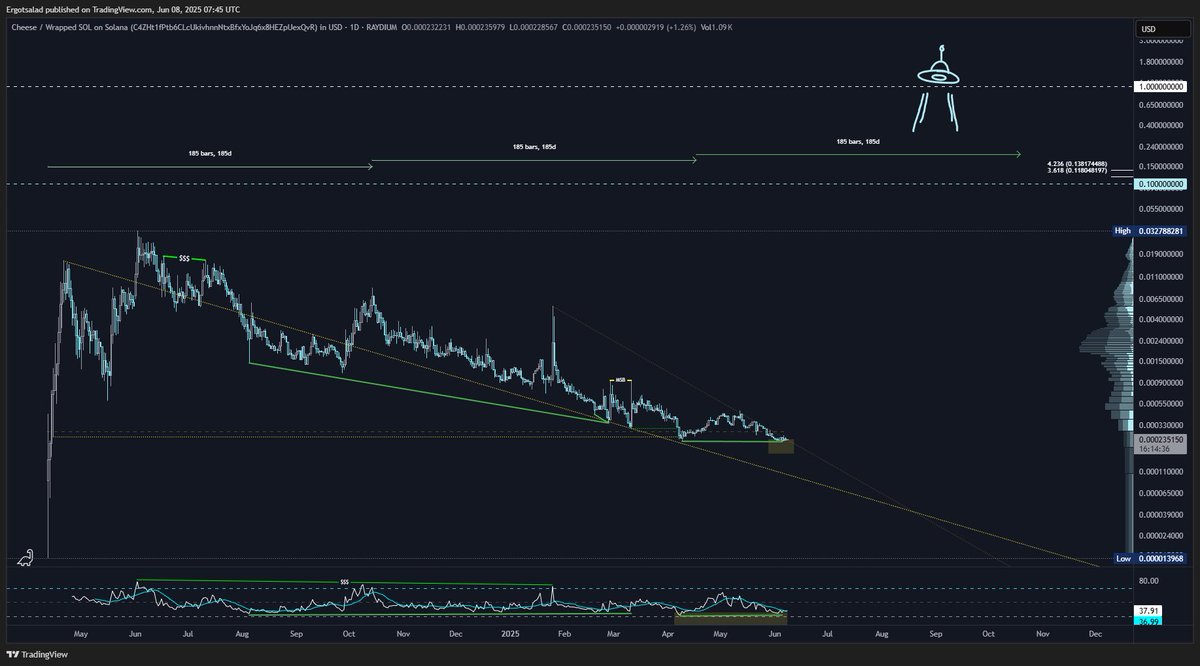The width and height of the screenshot is (1200, 666).
Task: Click the current price label 0.000235150
Action: point(1160,437)
